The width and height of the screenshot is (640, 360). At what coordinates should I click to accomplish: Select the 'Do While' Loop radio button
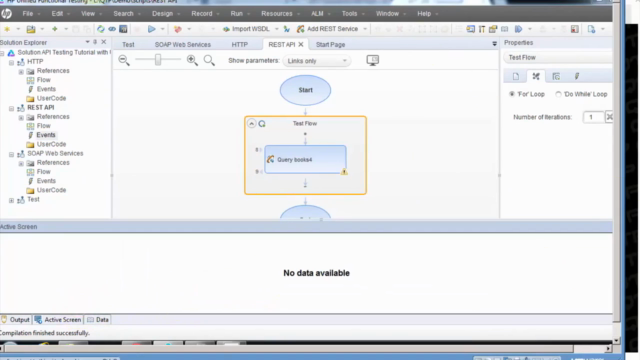point(558,94)
